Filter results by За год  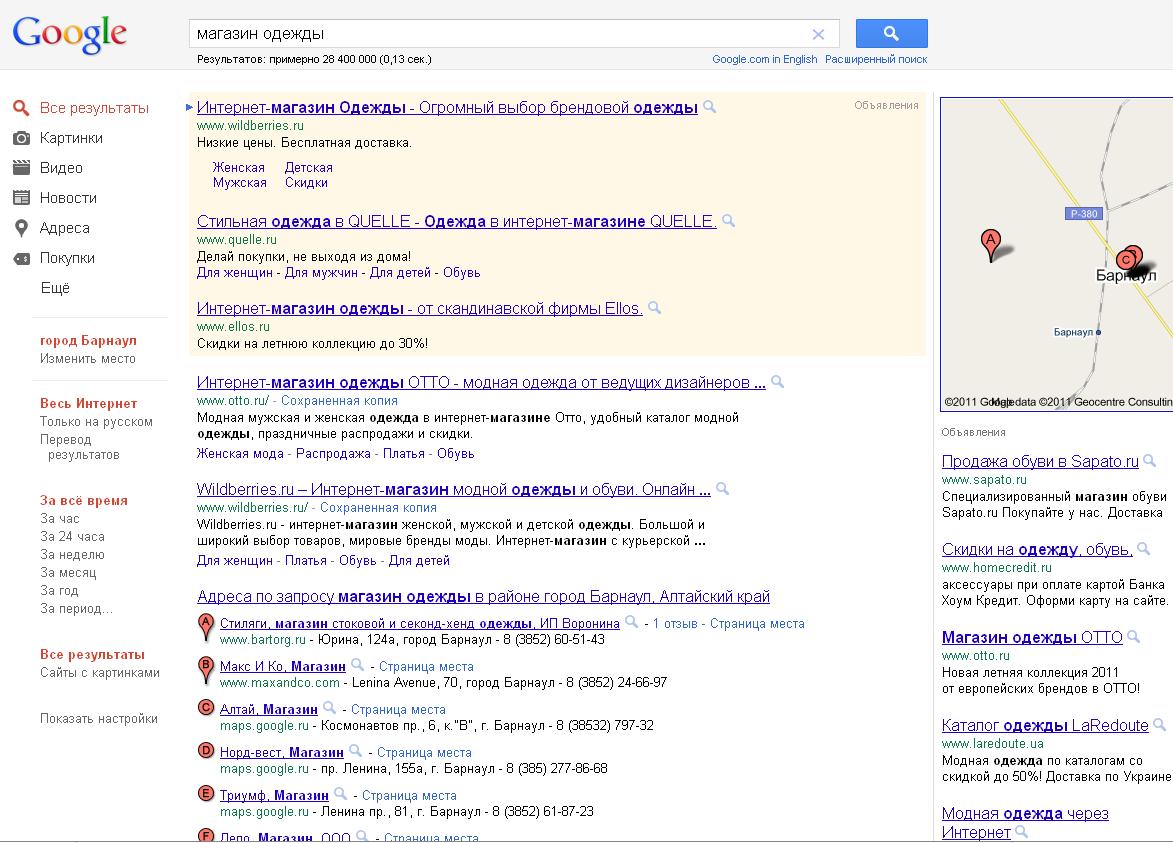(x=58, y=591)
